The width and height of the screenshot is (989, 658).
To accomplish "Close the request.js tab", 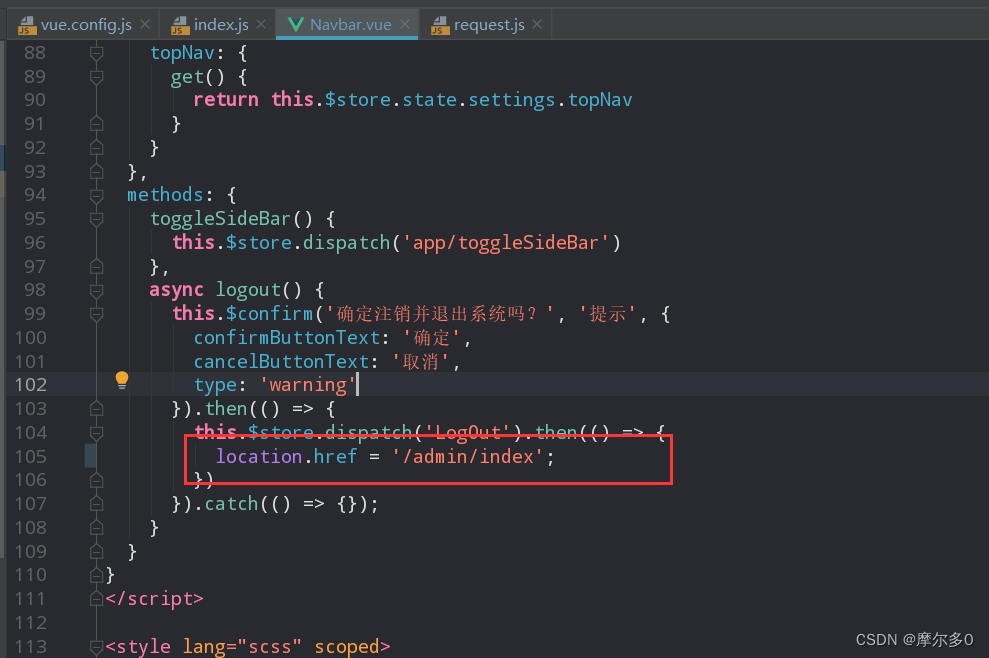I will point(537,25).
